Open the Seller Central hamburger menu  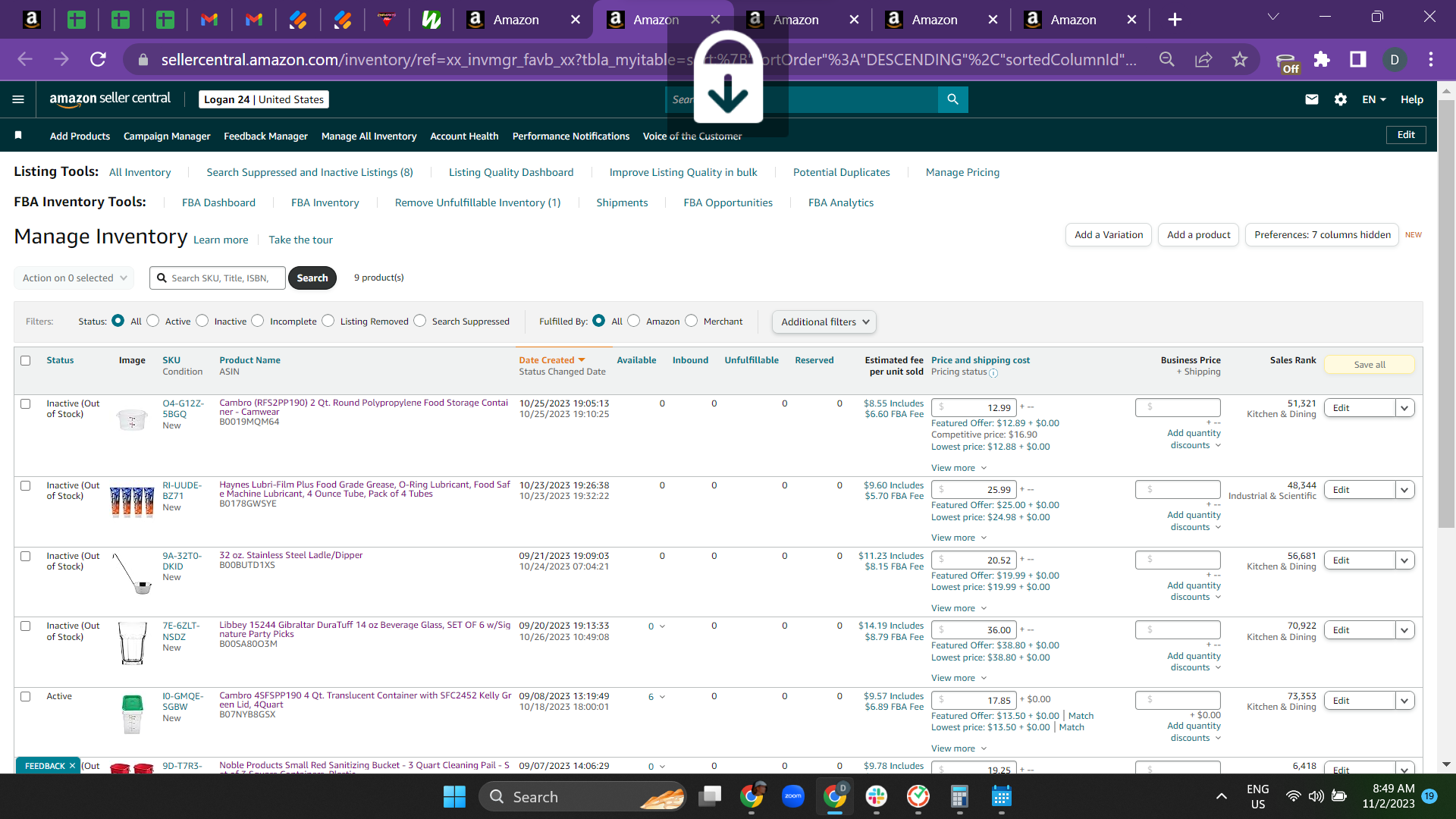(x=18, y=99)
